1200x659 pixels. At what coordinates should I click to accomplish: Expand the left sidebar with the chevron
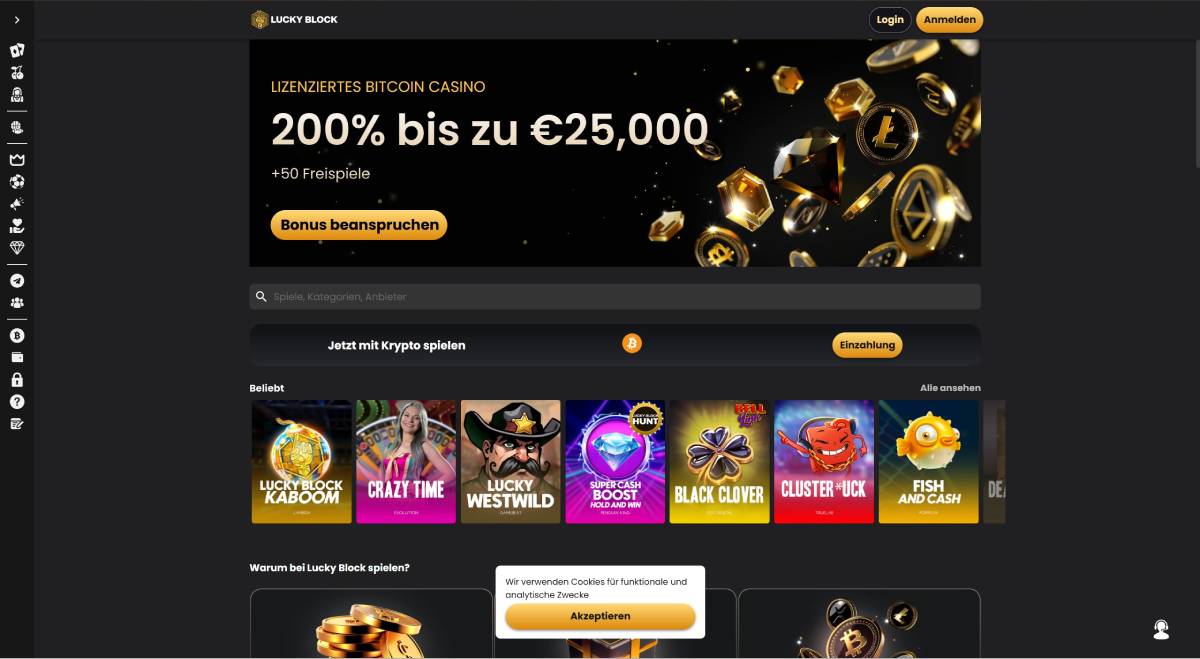(17, 20)
